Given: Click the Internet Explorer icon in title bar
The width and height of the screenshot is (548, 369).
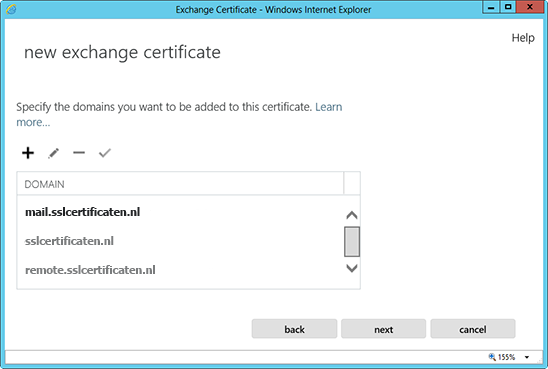Looking at the screenshot, I should click(x=11, y=9).
